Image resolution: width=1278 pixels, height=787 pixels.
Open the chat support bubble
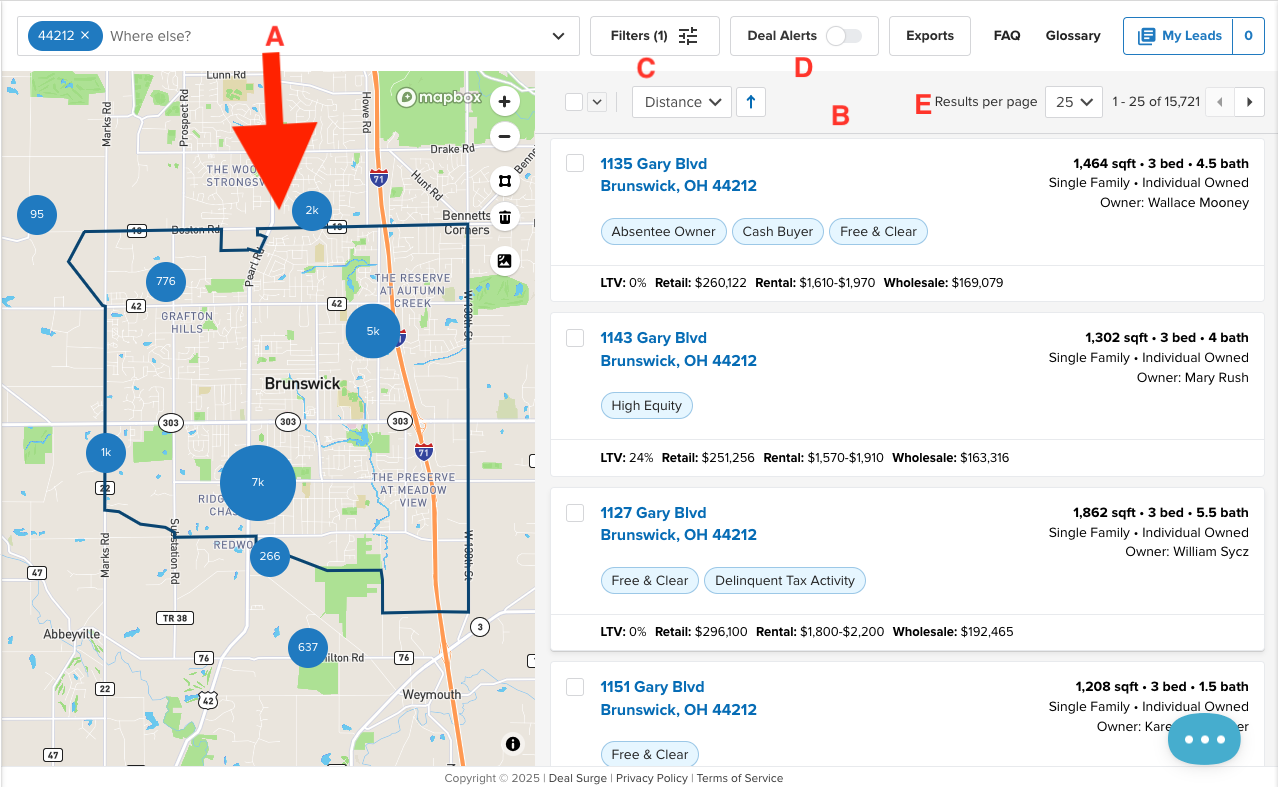1204,739
